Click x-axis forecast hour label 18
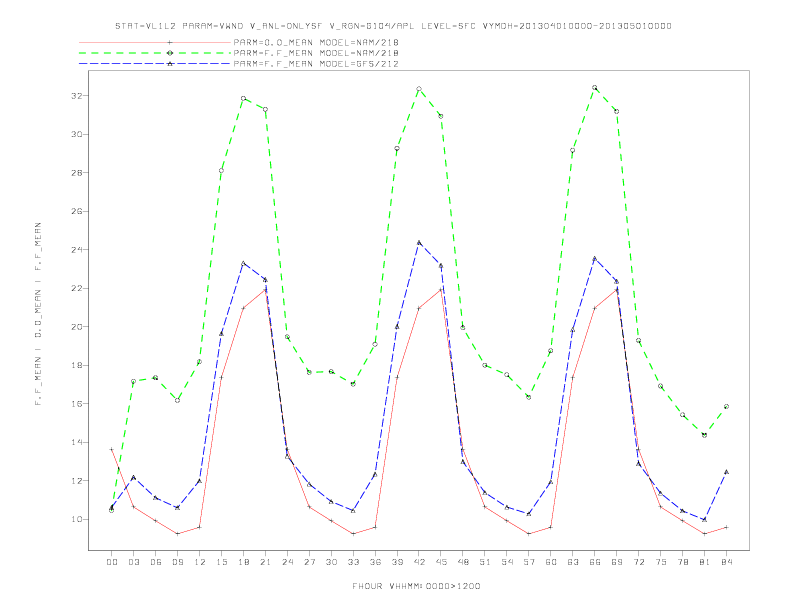 pos(243,562)
